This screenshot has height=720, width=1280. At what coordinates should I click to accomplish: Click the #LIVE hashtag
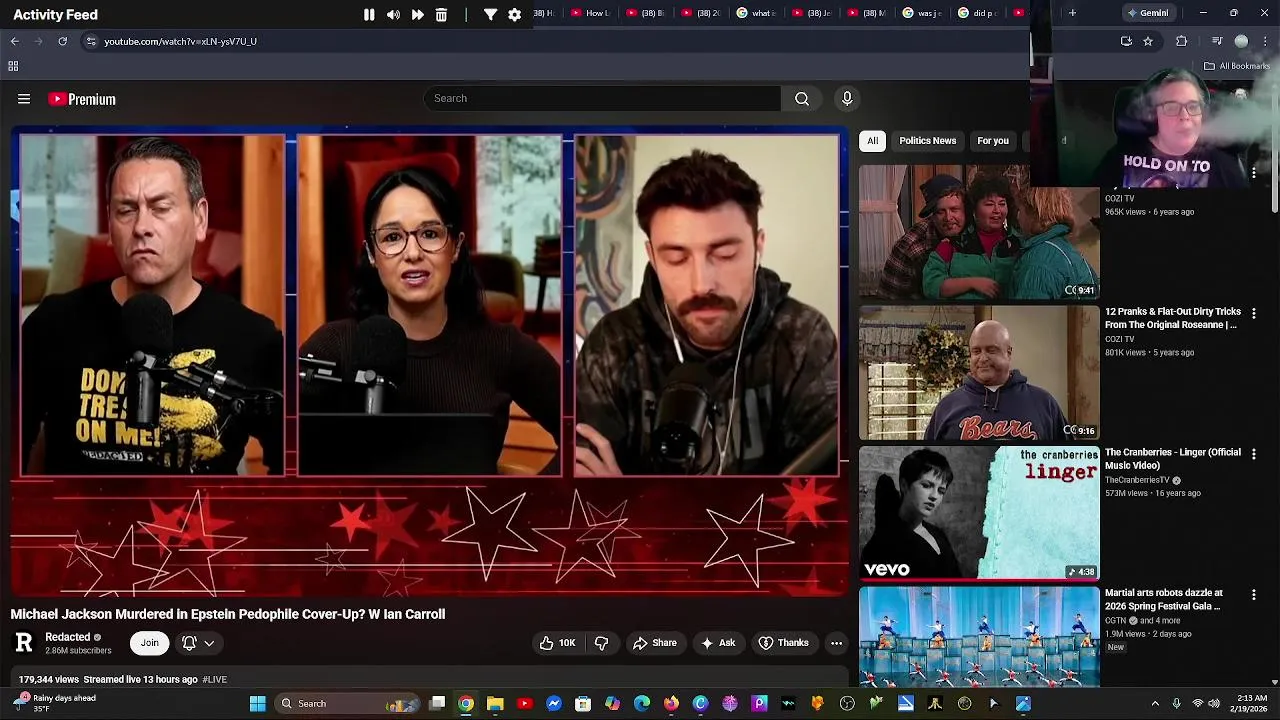coord(214,680)
